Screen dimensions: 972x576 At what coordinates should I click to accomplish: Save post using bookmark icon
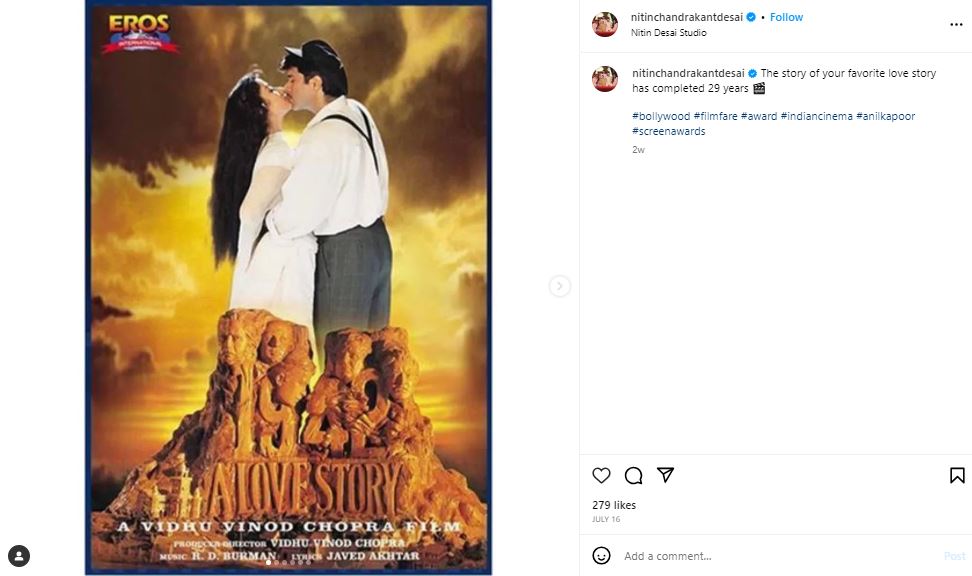(x=957, y=475)
